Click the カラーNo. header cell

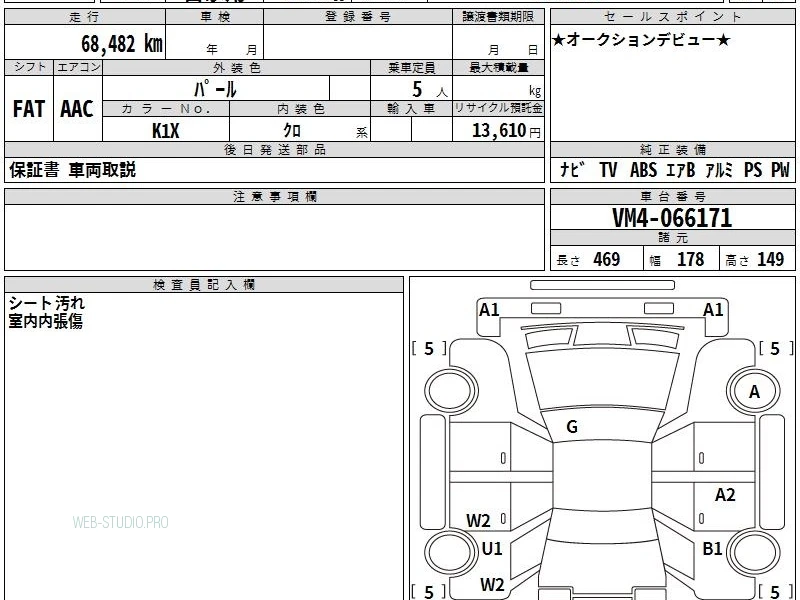tap(166, 109)
